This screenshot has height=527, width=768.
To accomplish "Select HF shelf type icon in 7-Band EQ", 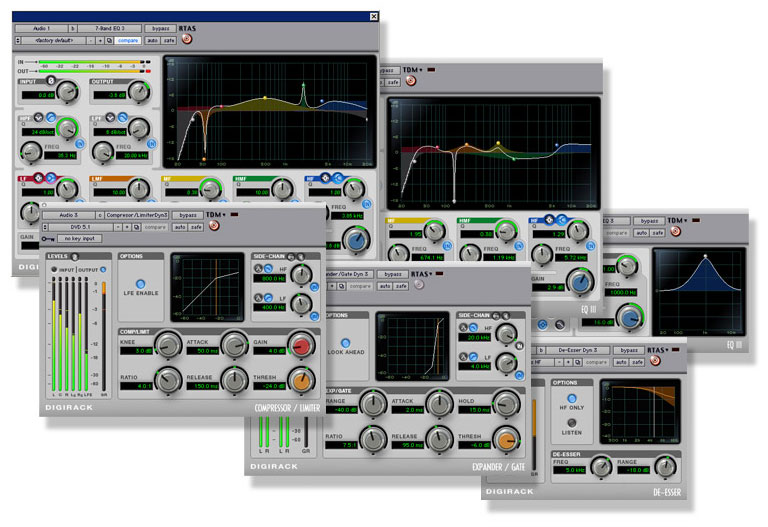I will click(x=337, y=177).
